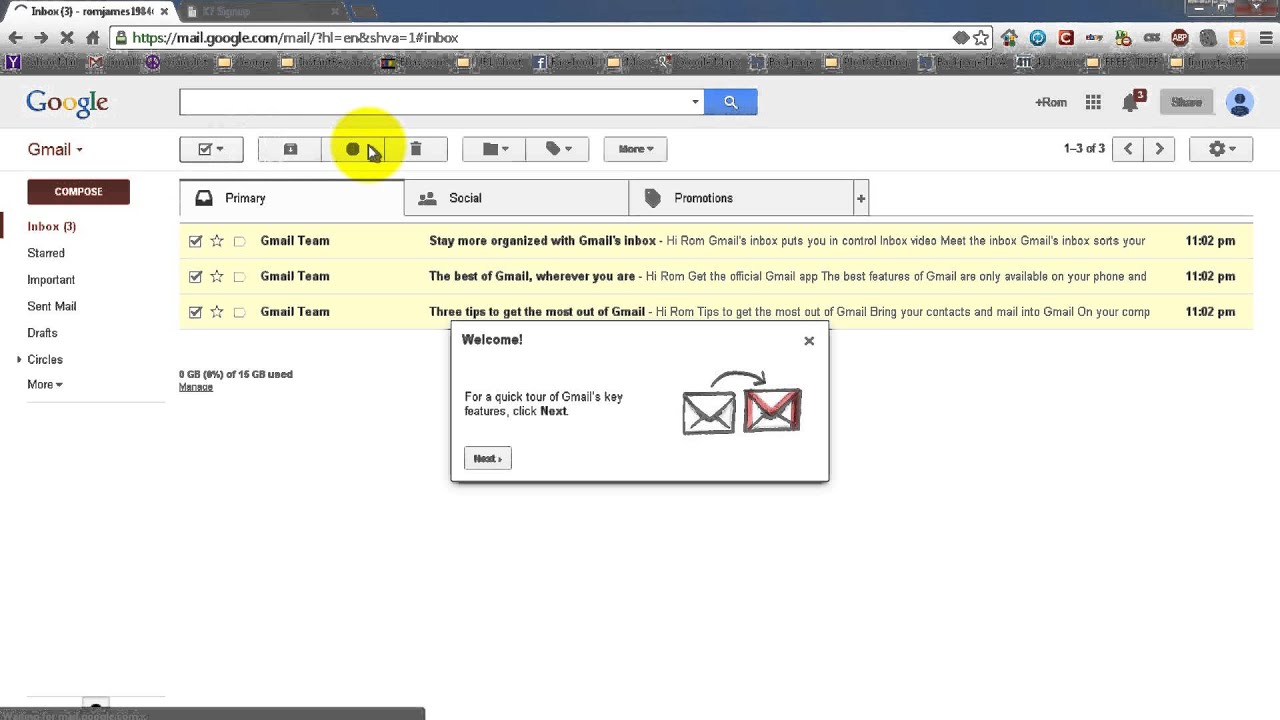The image size is (1280, 720).
Task: Select the Inbox (3) browser tab
Action: tap(90, 11)
